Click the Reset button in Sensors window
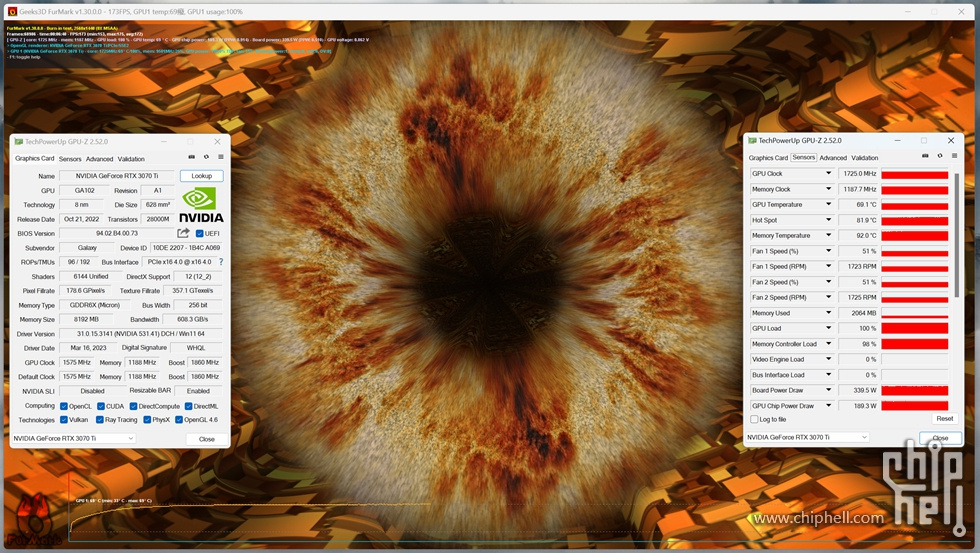Screen dimensions: 980x553 click(944, 419)
